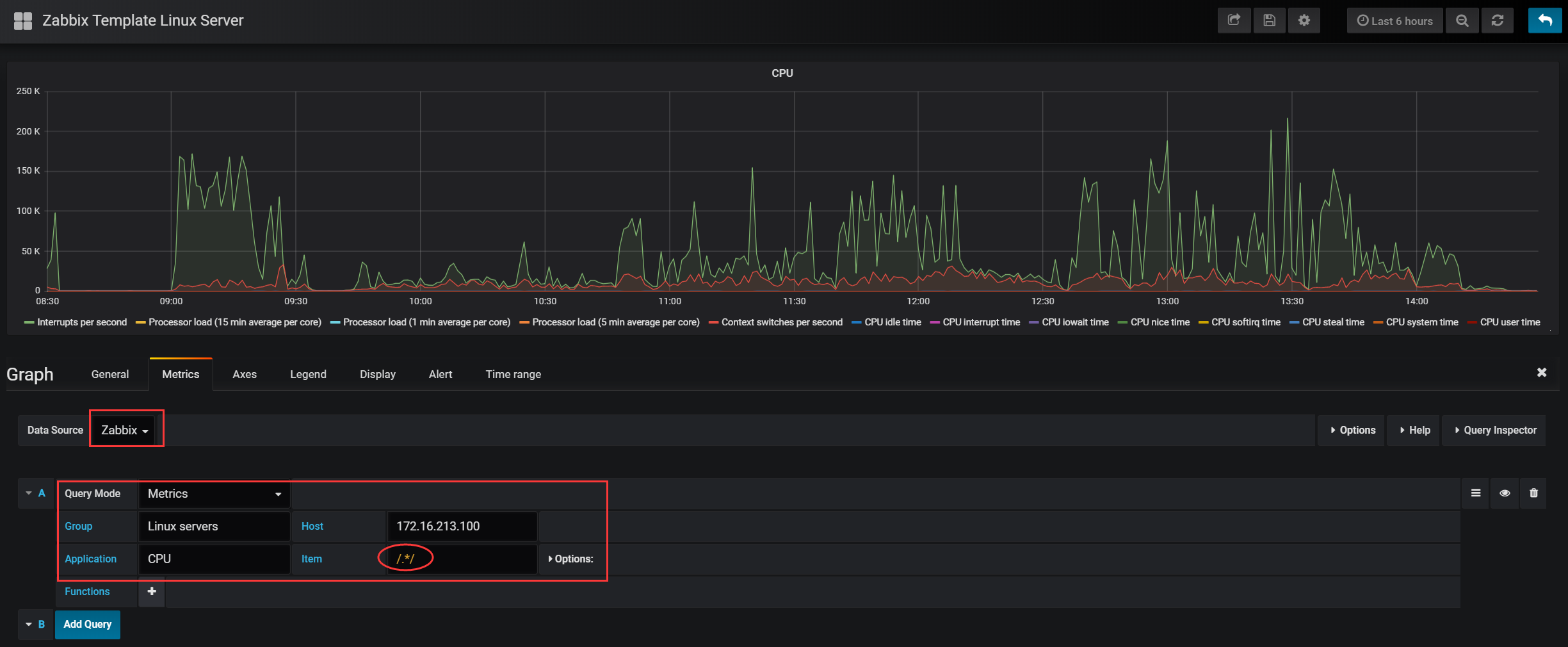Click the Interrupts per second legend color
Screen dimensions: 1568x647
(x=29, y=323)
